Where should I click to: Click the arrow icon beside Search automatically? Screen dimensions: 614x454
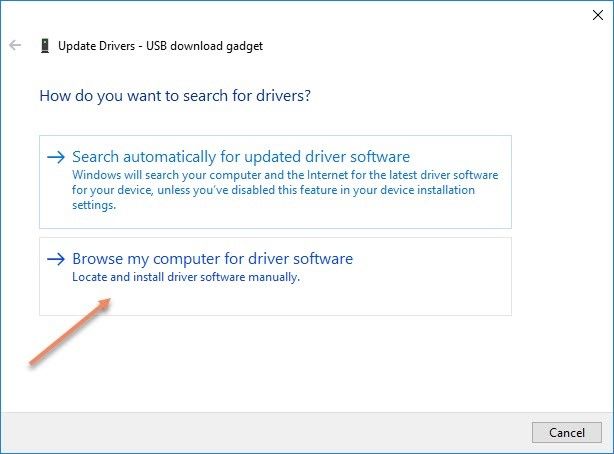click(56, 157)
